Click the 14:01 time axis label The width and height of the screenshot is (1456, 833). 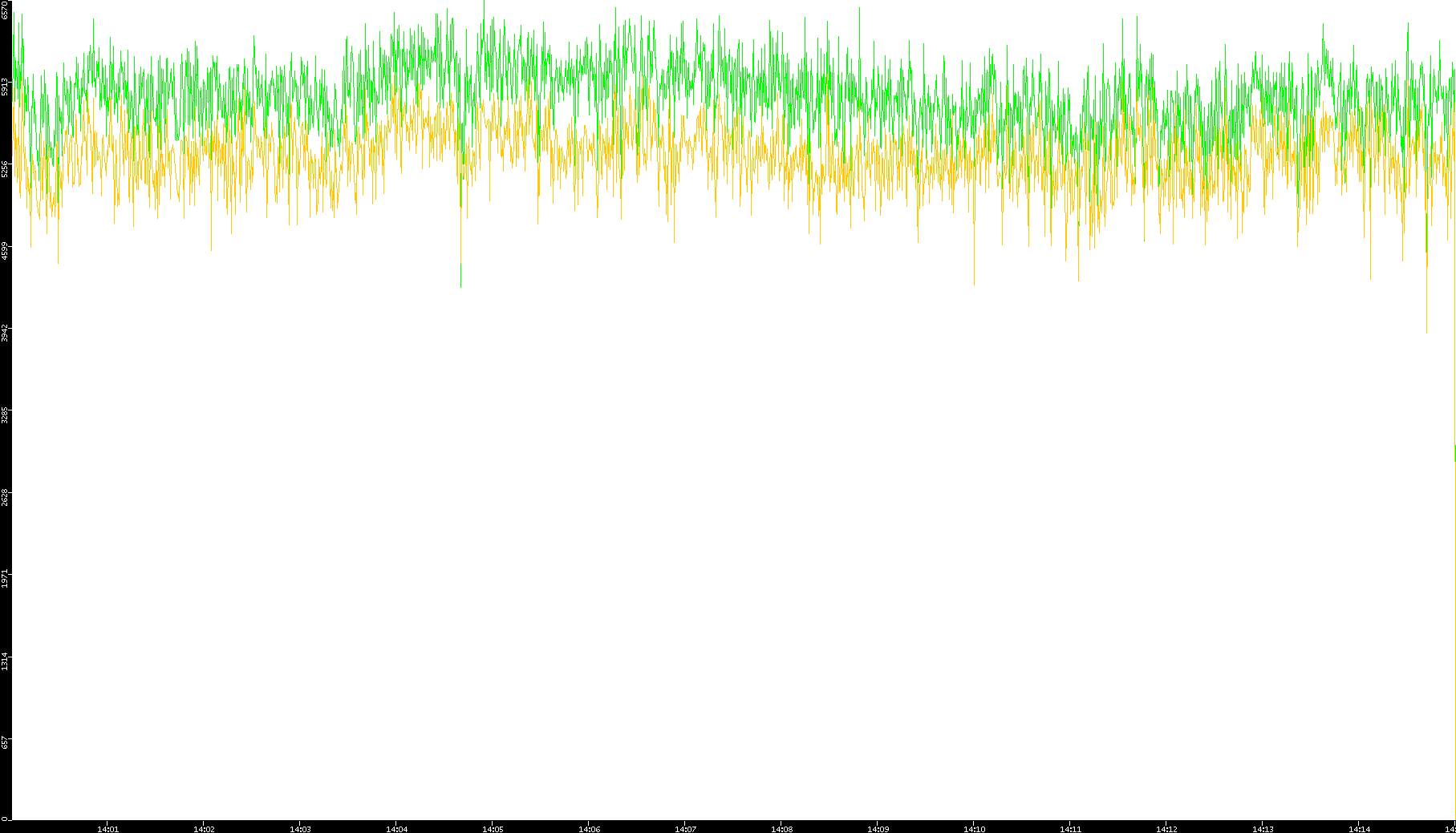107,829
